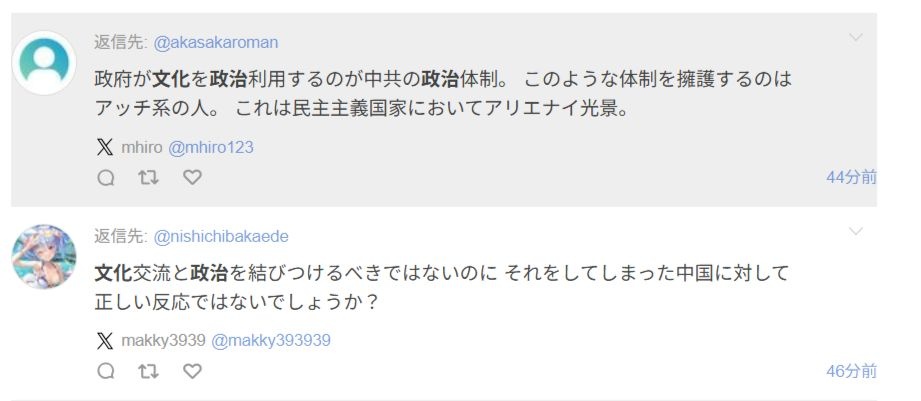Open the @nishichibakaede reply-target link
The height and width of the screenshot is (401, 921).
(x=221, y=236)
